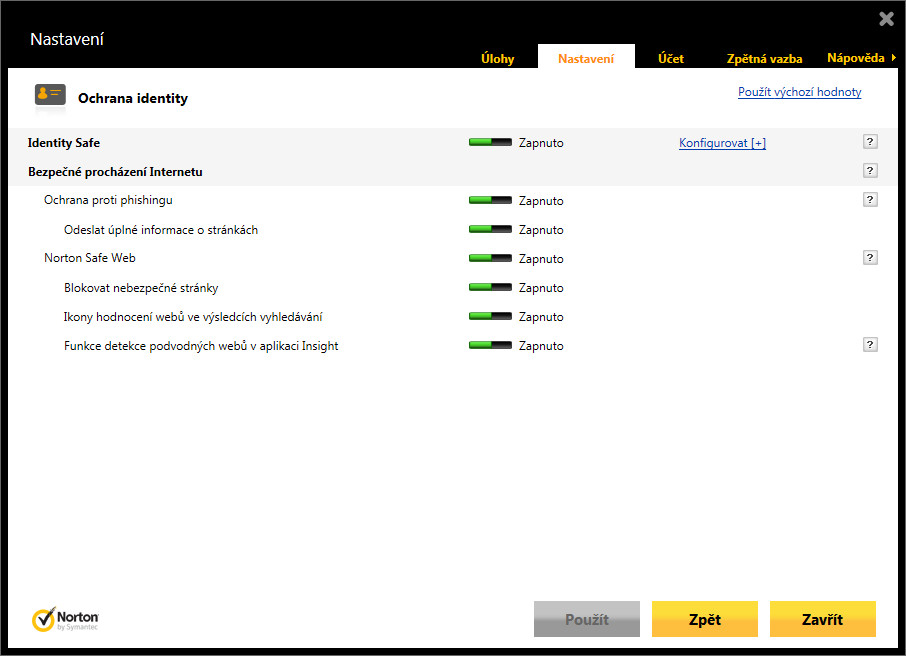Close settings with the Zavřít button
This screenshot has width=906, height=656.
click(x=823, y=619)
